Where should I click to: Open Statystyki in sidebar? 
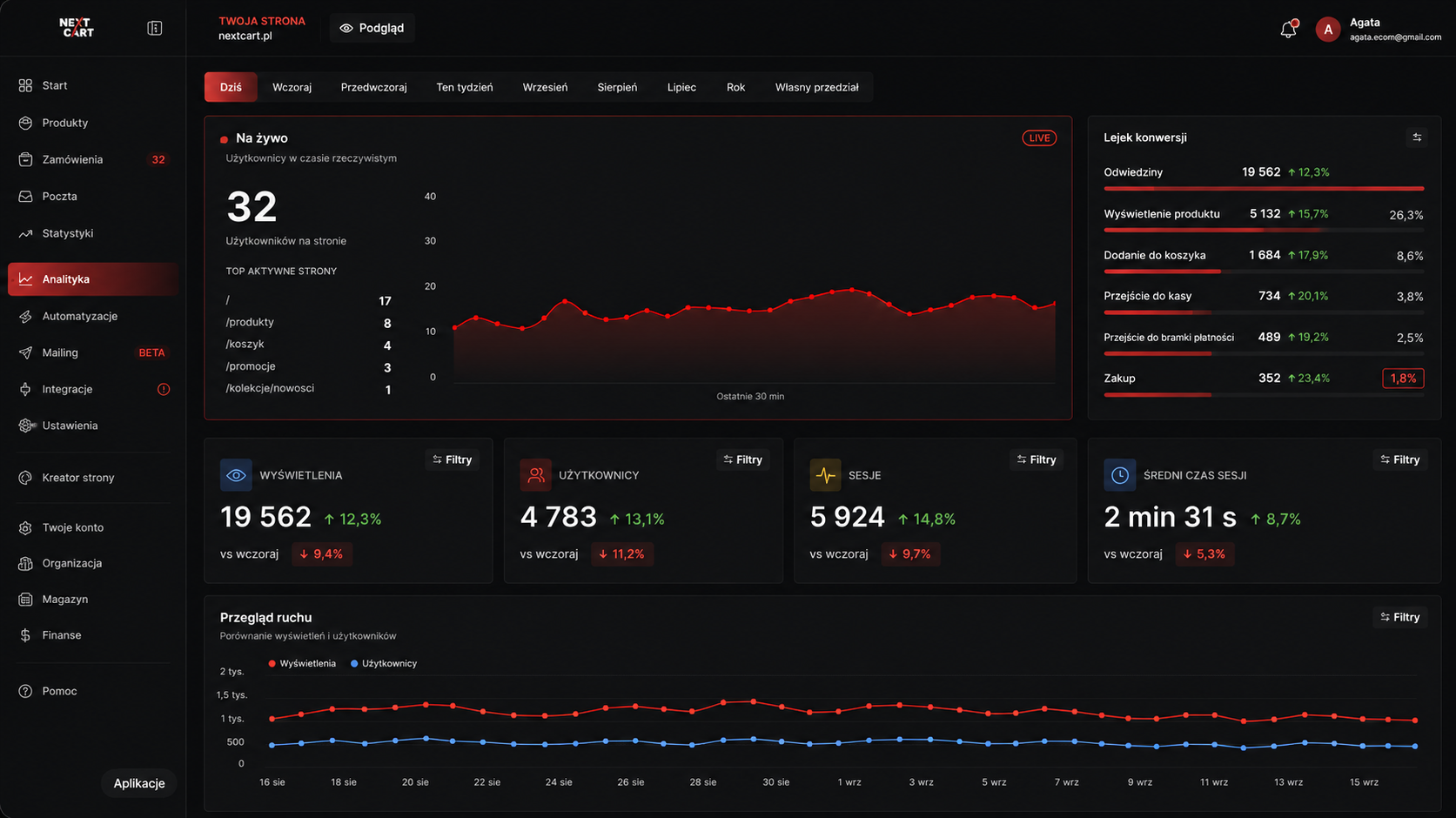pyautogui.click(x=93, y=233)
